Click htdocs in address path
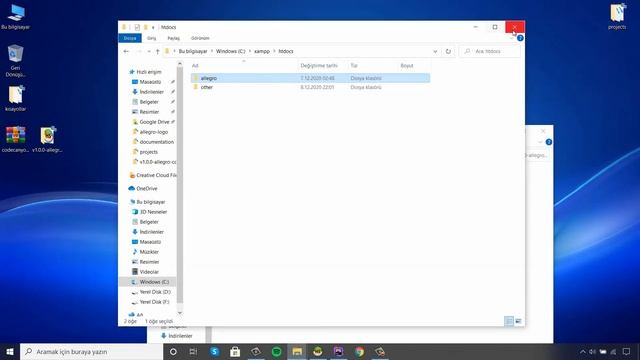 (286, 51)
